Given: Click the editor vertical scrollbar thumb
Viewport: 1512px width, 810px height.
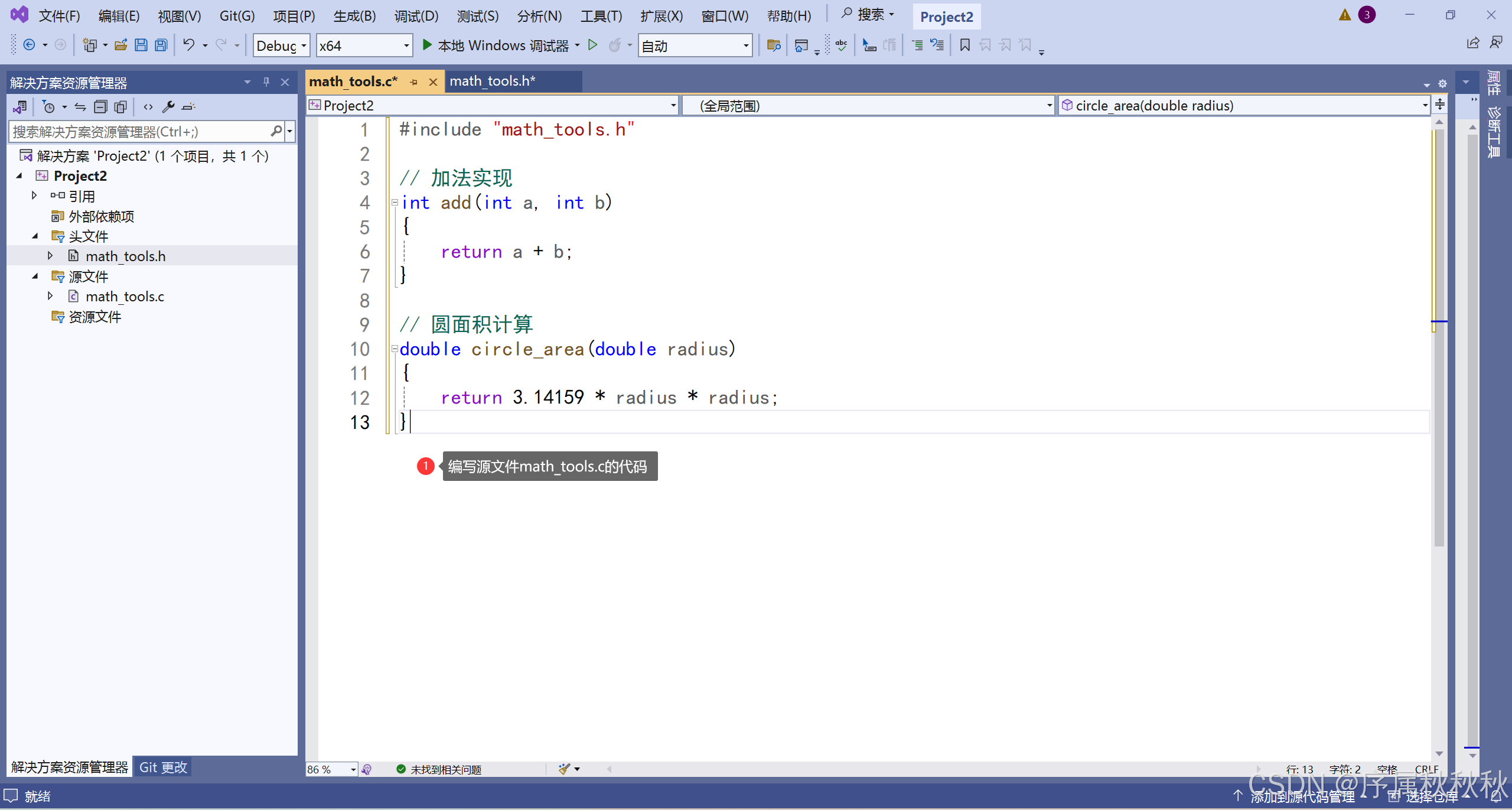Looking at the screenshot, I should pyautogui.click(x=1439, y=337).
